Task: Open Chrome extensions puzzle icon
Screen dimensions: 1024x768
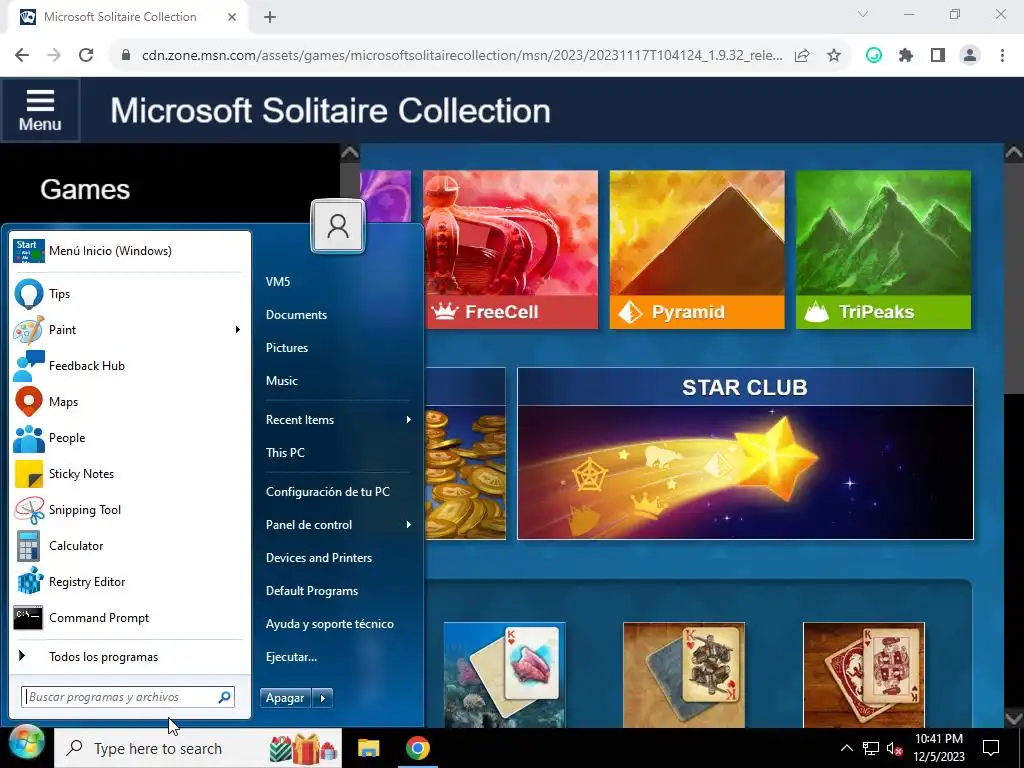Action: point(906,55)
